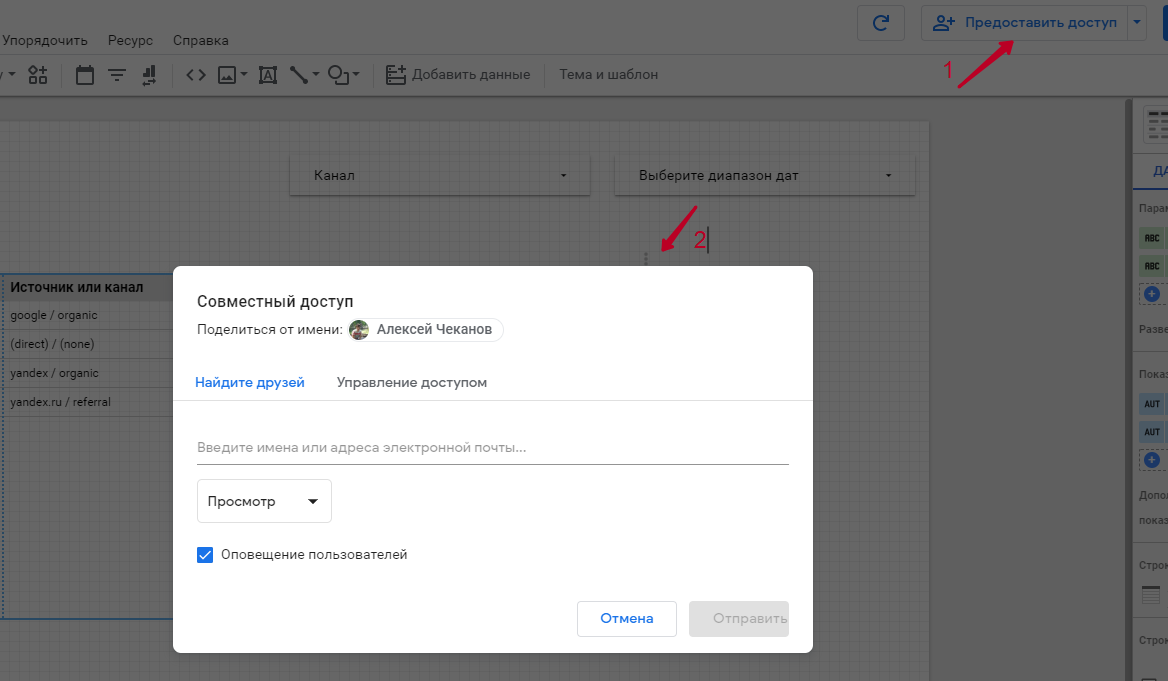Click the names or email input field
Viewport: 1168px width, 681px height.
point(492,448)
